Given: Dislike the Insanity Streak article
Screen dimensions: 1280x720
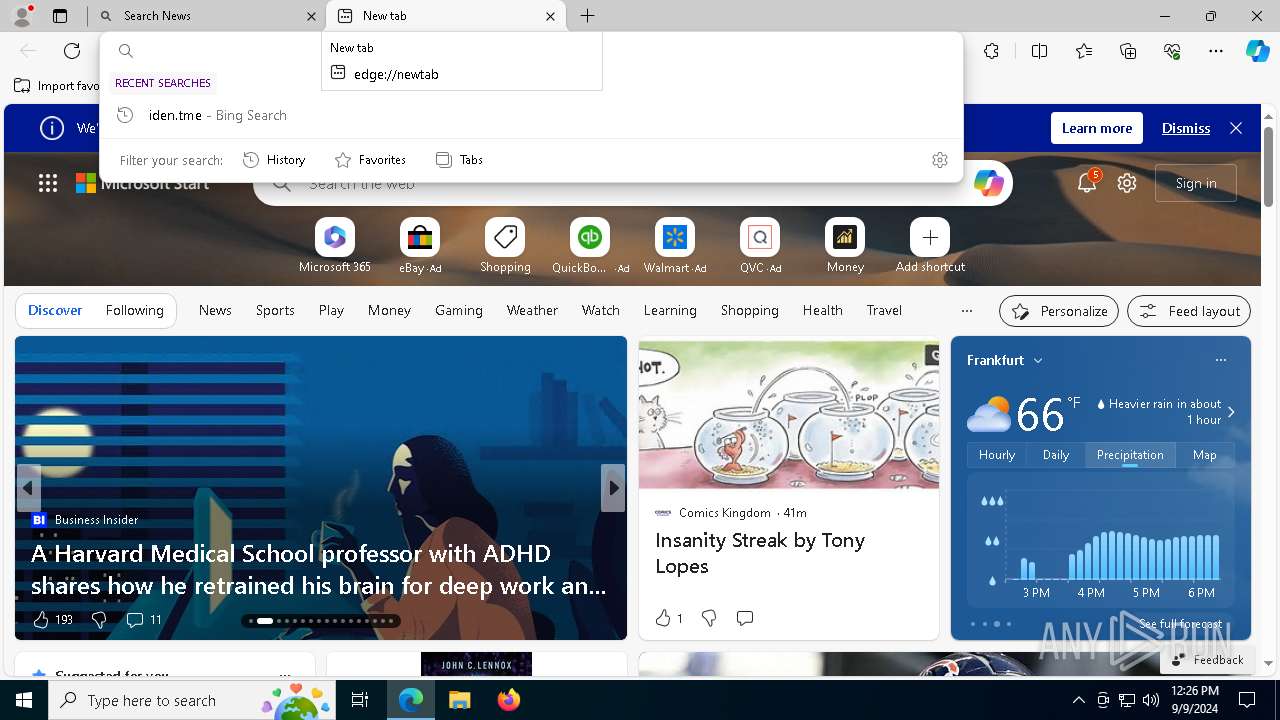Looking at the screenshot, I should [x=709, y=618].
